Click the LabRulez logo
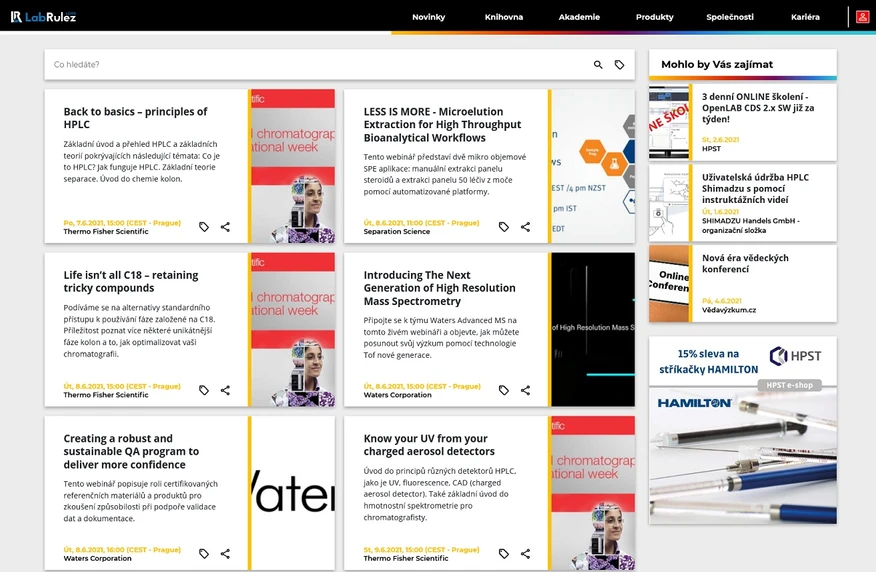 [x=43, y=17]
